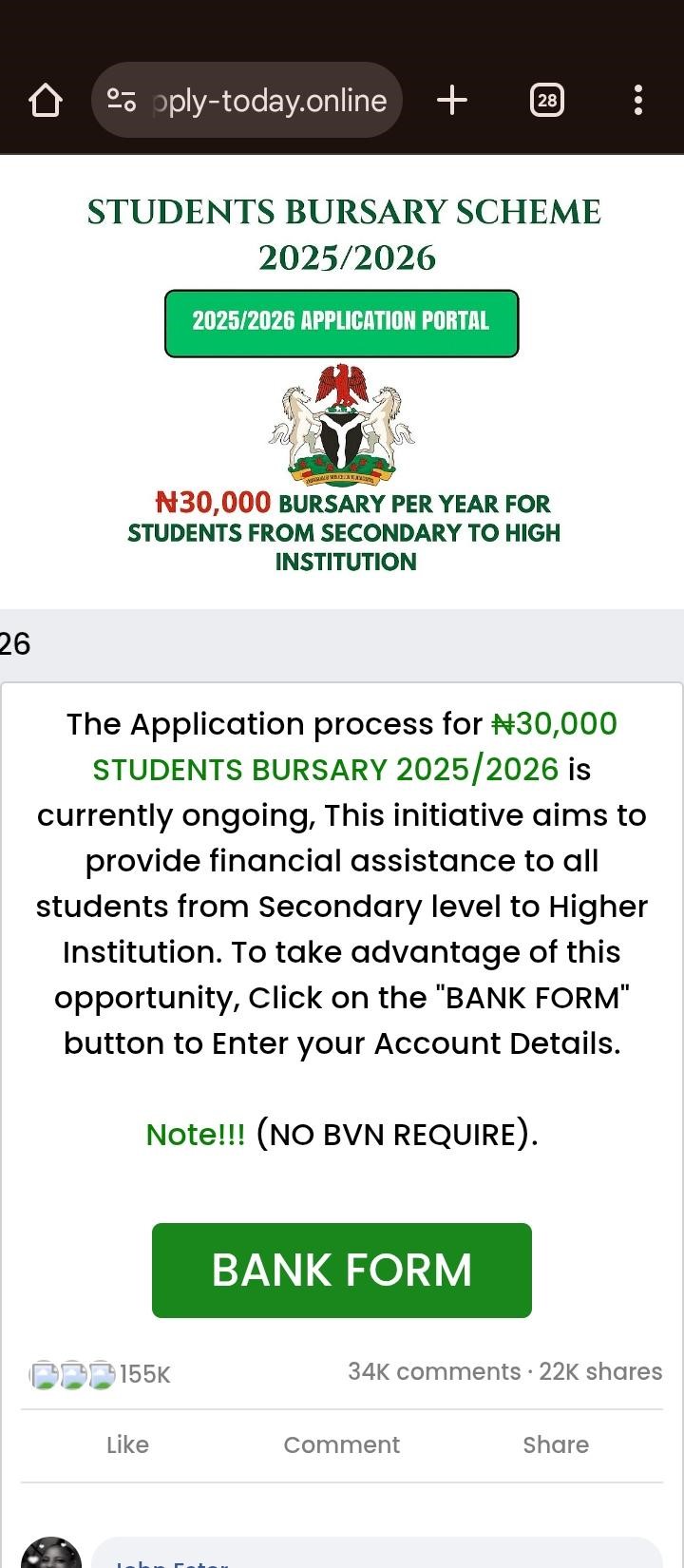
Task: Click the 2025/2026 Application Portal button
Action: (x=341, y=323)
